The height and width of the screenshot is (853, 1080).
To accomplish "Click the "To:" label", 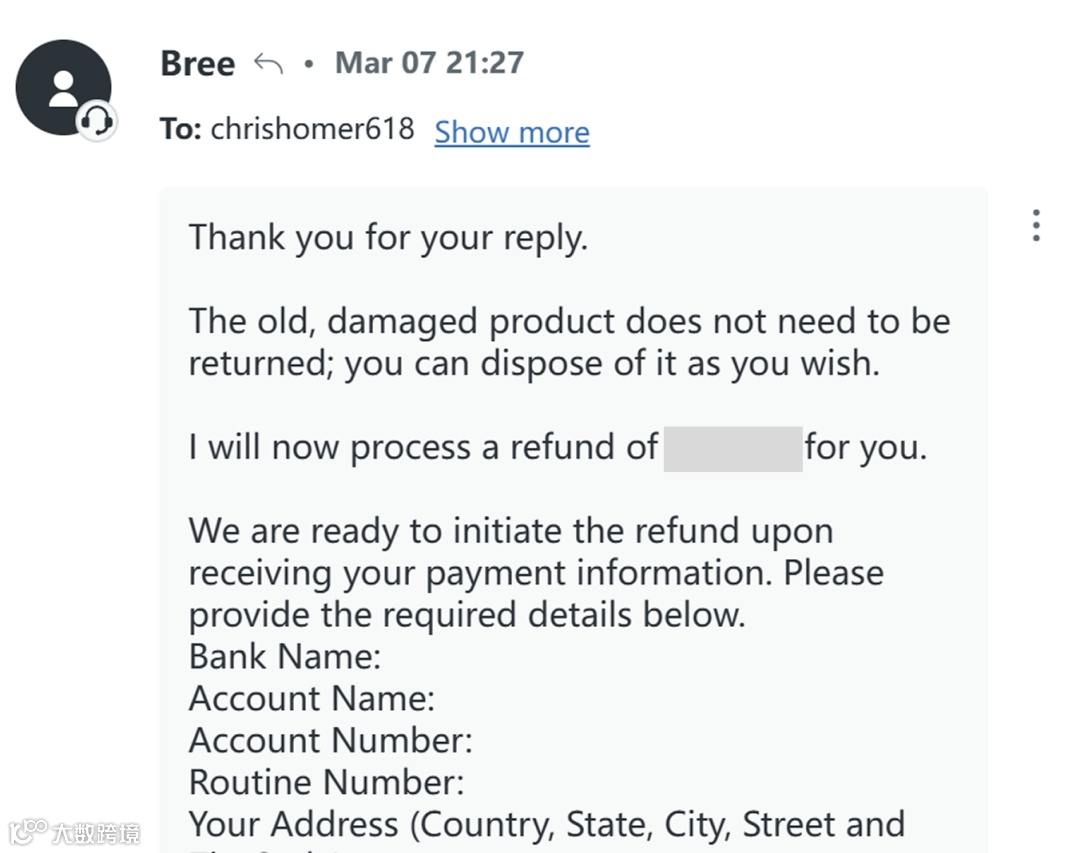I will pyautogui.click(x=181, y=129).
